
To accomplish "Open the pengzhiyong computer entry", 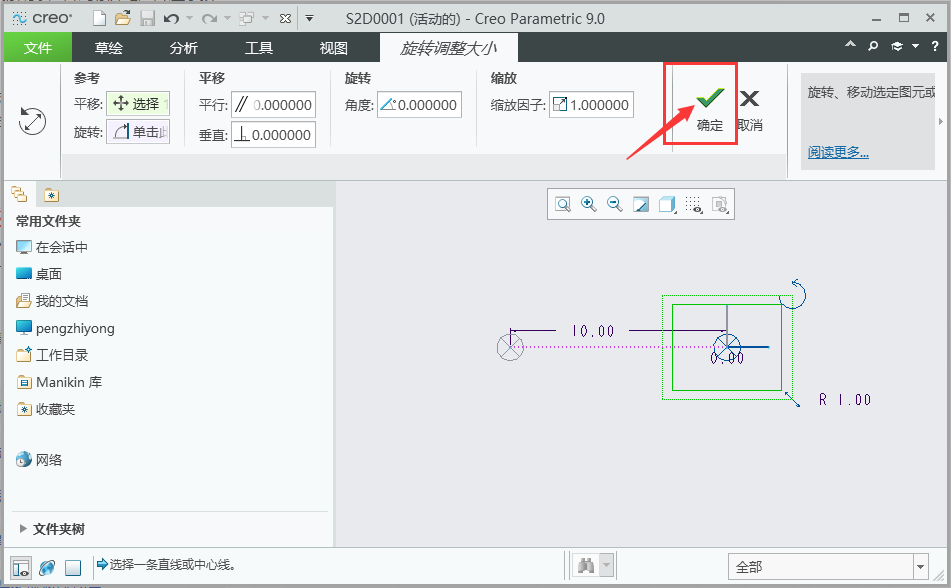I will pos(65,328).
